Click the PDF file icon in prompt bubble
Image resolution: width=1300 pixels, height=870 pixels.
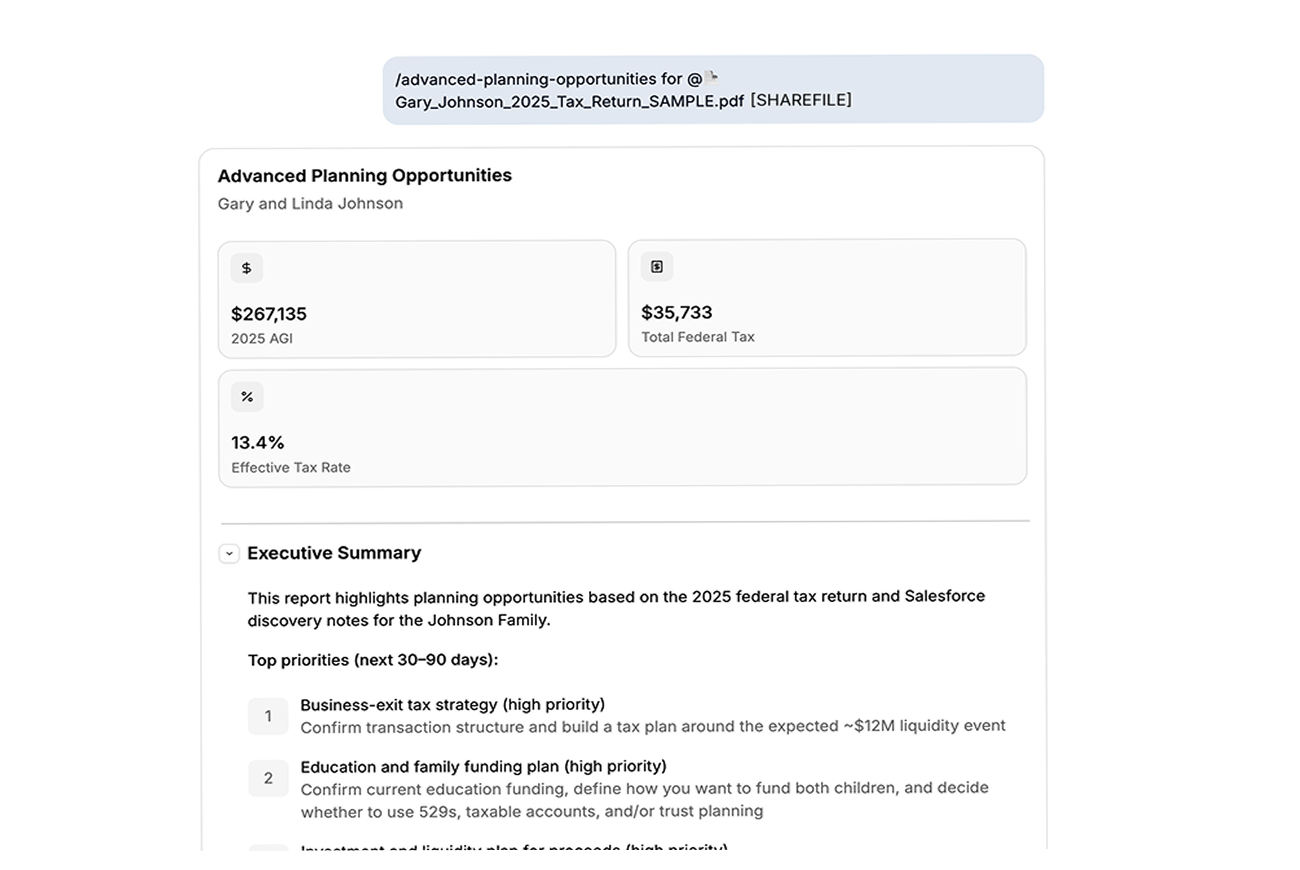711,77
